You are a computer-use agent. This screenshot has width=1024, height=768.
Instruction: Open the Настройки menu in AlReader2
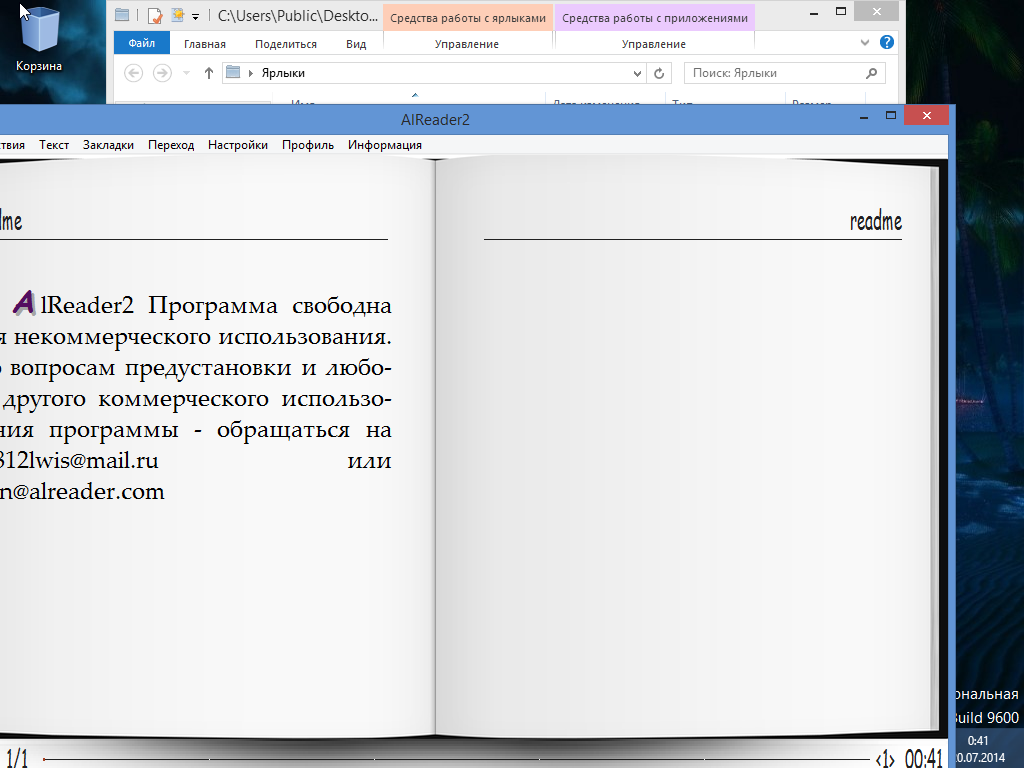(x=238, y=145)
